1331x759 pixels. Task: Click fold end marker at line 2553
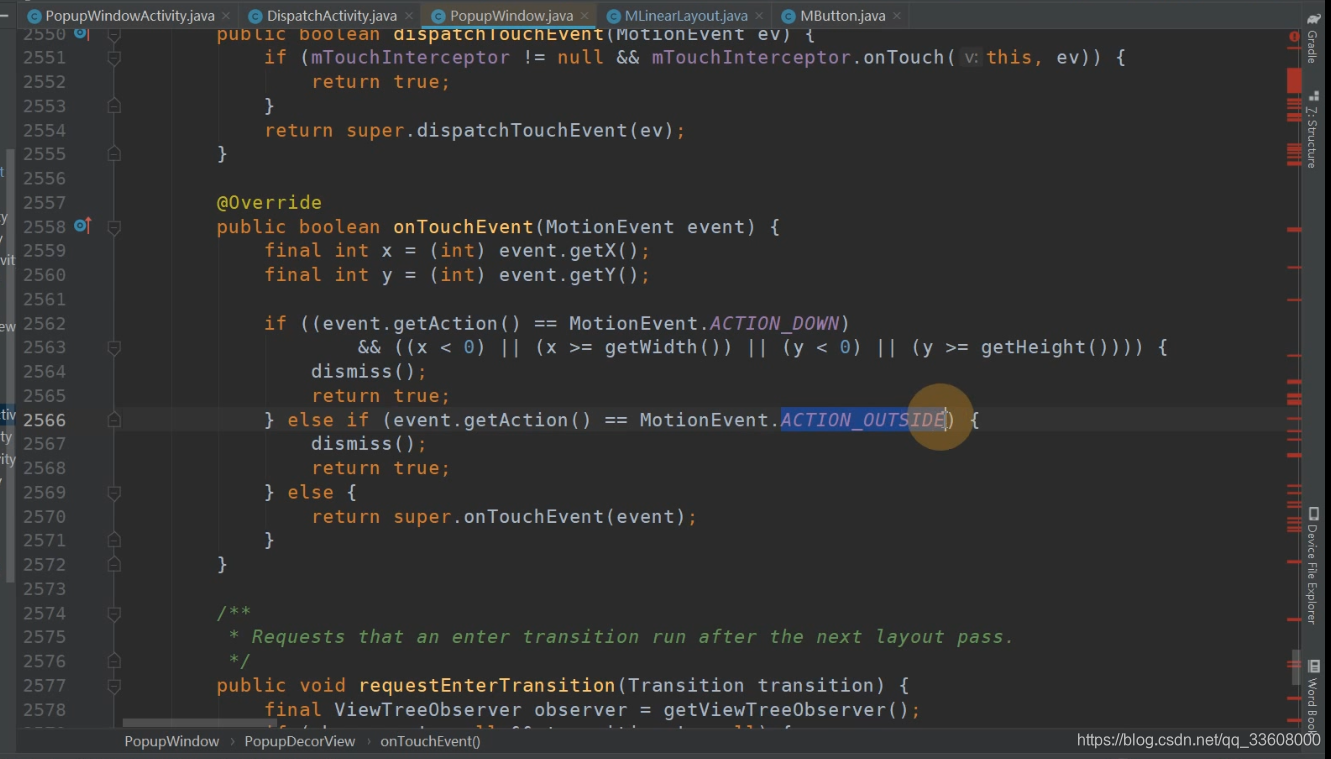tap(114, 106)
